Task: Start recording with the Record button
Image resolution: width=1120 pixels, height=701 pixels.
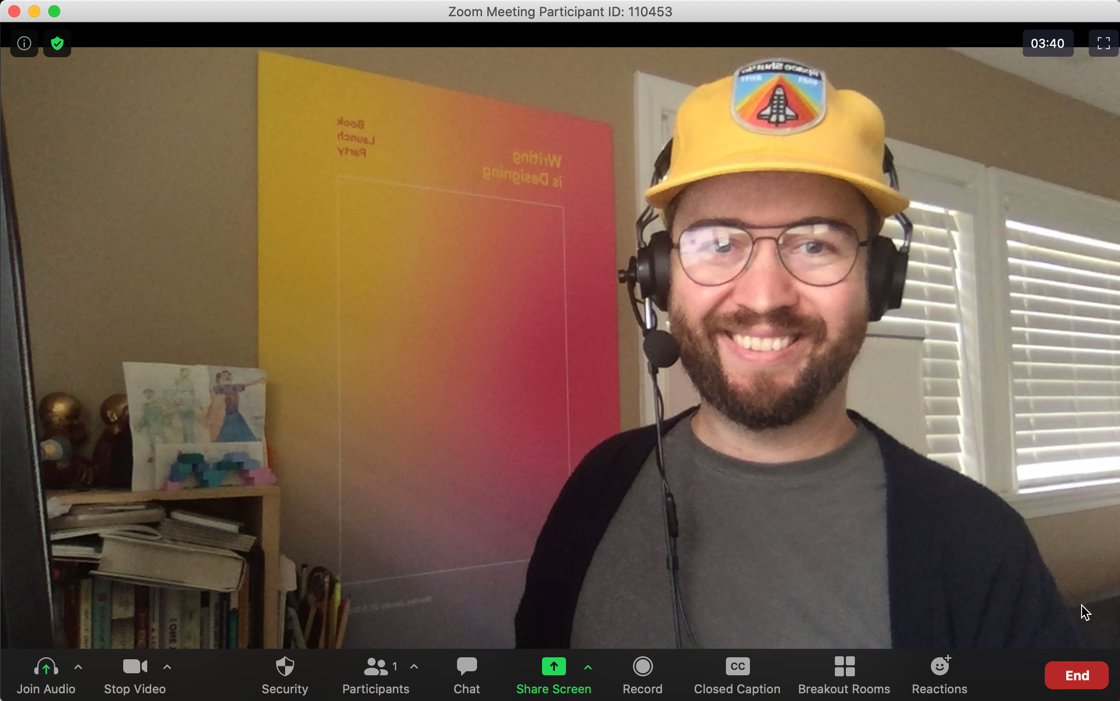Action: (642, 675)
